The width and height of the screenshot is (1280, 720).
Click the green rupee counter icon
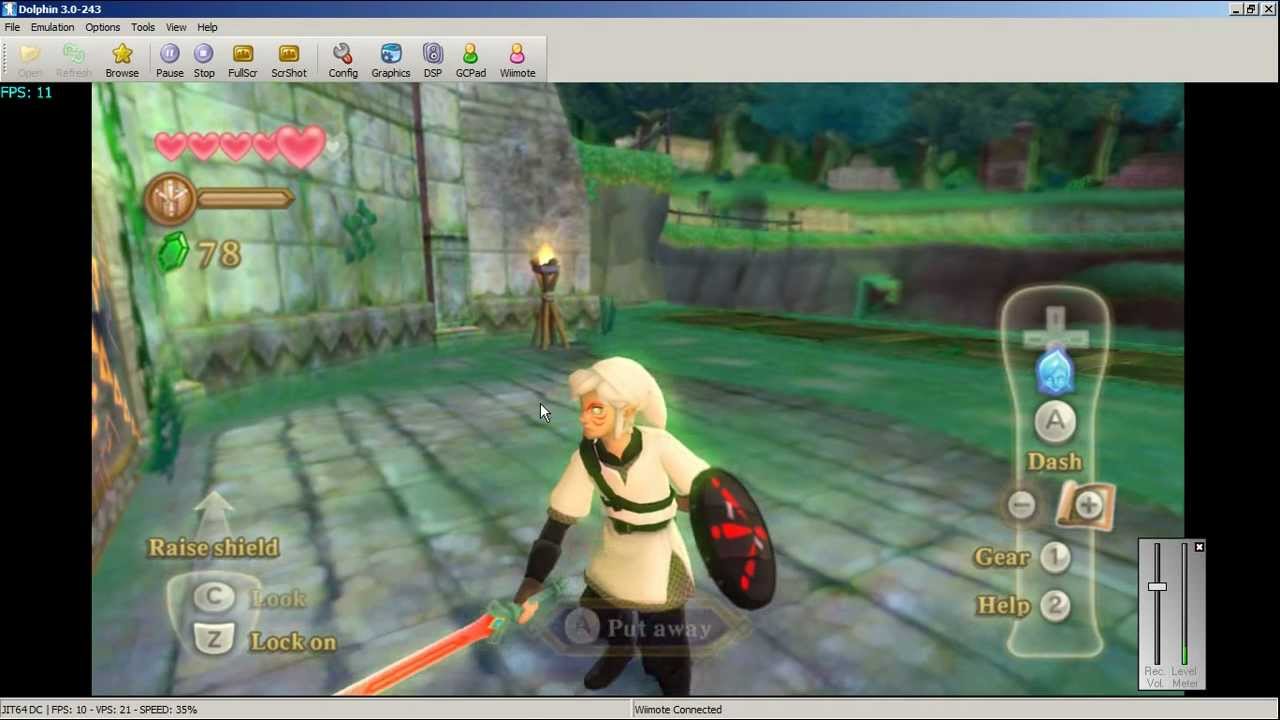click(174, 253)
